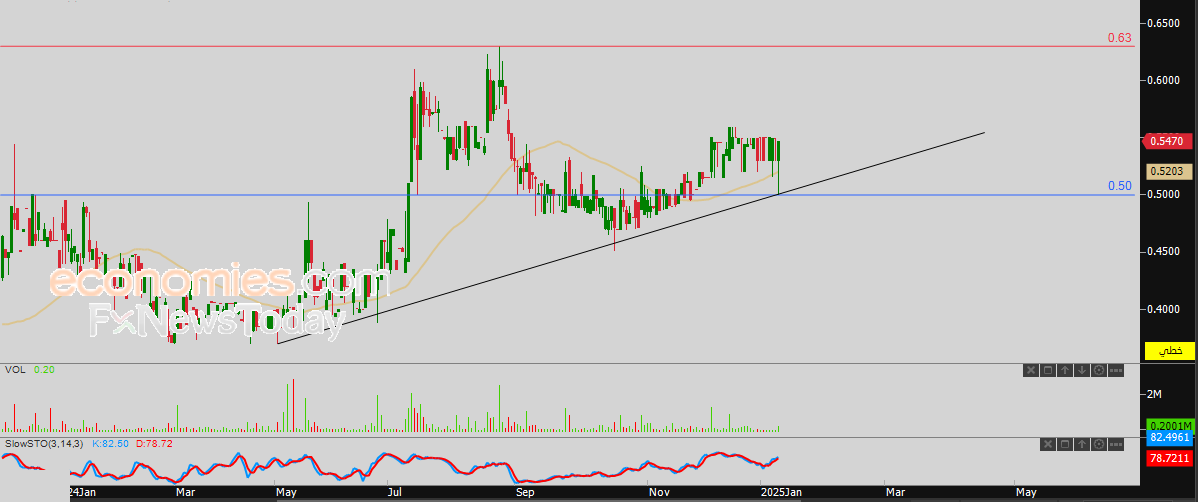This screenshot has height=502, width=1198.
Task: Close the VOL indicator panel
Action: pyautogui.click(x=1031, y=371)
